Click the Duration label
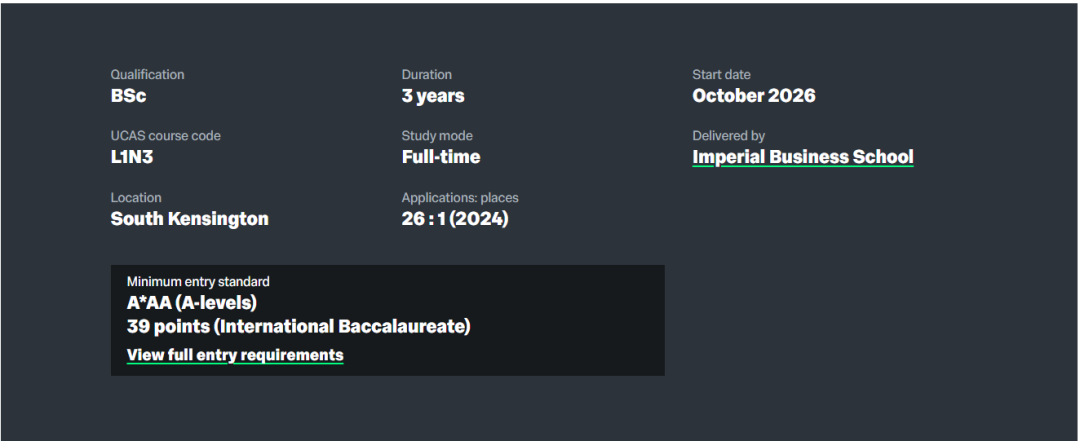This screenshot has width=1080, height=441. [426, 75]
